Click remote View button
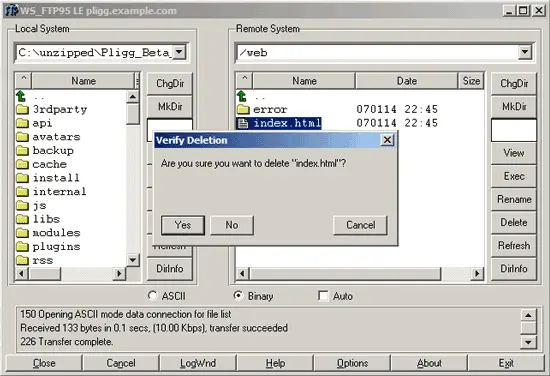 (x=514, y=153)
